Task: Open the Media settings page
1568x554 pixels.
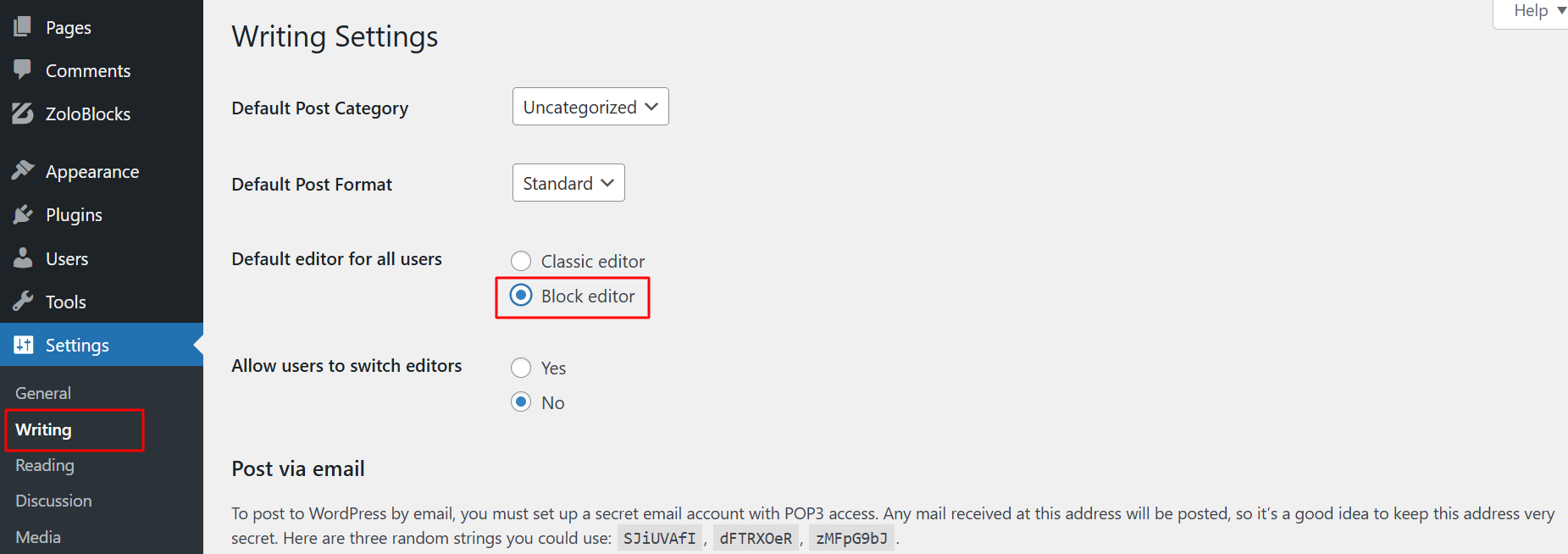Action: tap(38, 537)
